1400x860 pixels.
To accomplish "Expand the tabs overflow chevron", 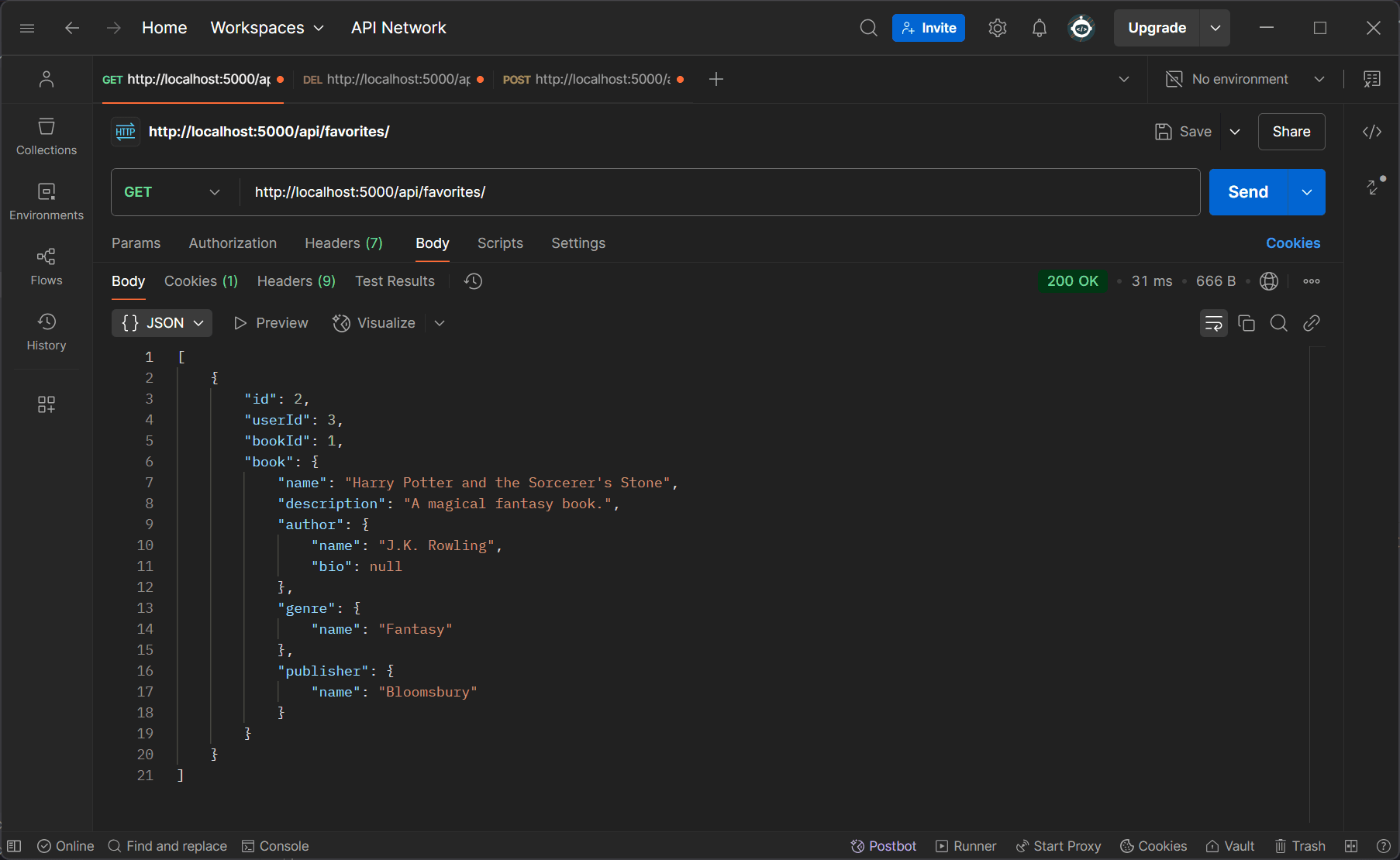I will tap(1124, 79).
